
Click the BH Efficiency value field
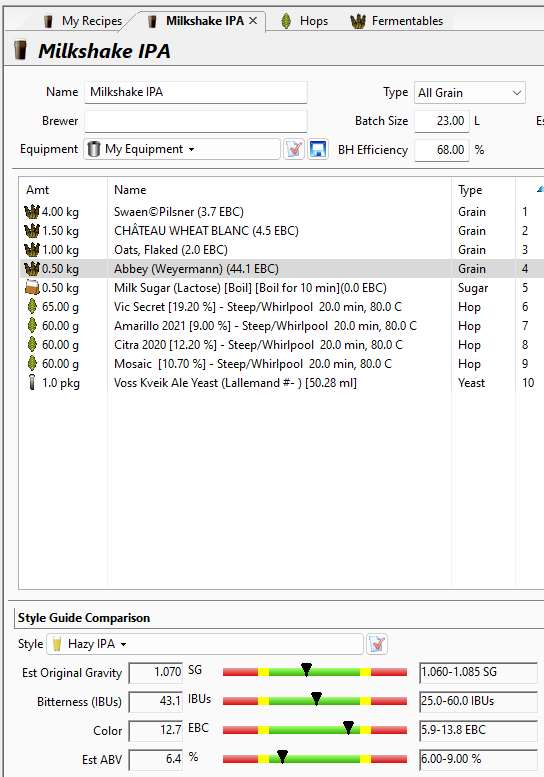tap(441, 150)
